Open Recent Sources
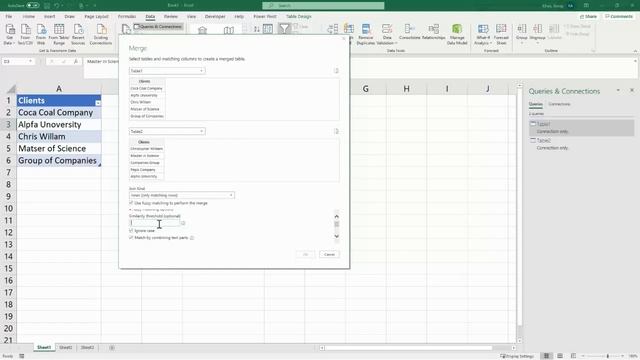Viewport: 640px width, 360px height. (78, 34)
